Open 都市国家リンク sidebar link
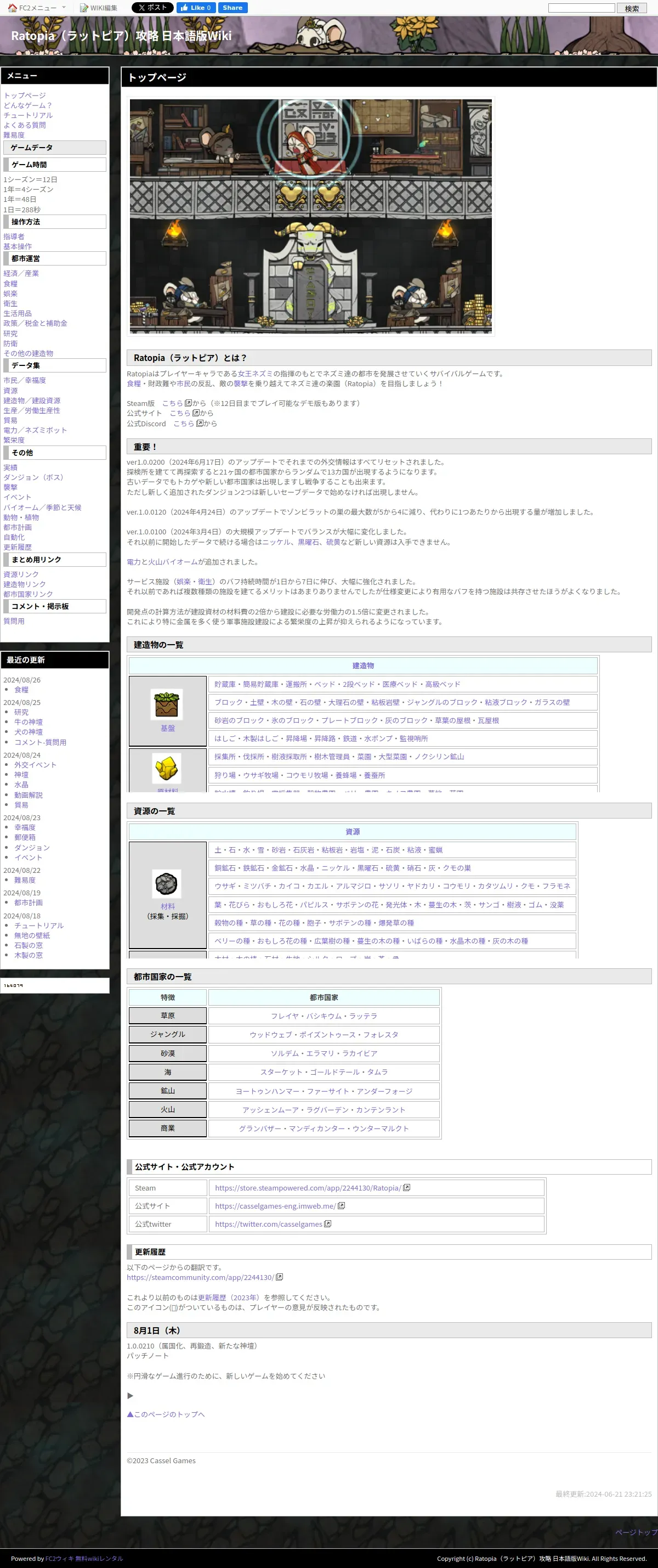Screen dimensions: 658x1568 tap(28, 594)
